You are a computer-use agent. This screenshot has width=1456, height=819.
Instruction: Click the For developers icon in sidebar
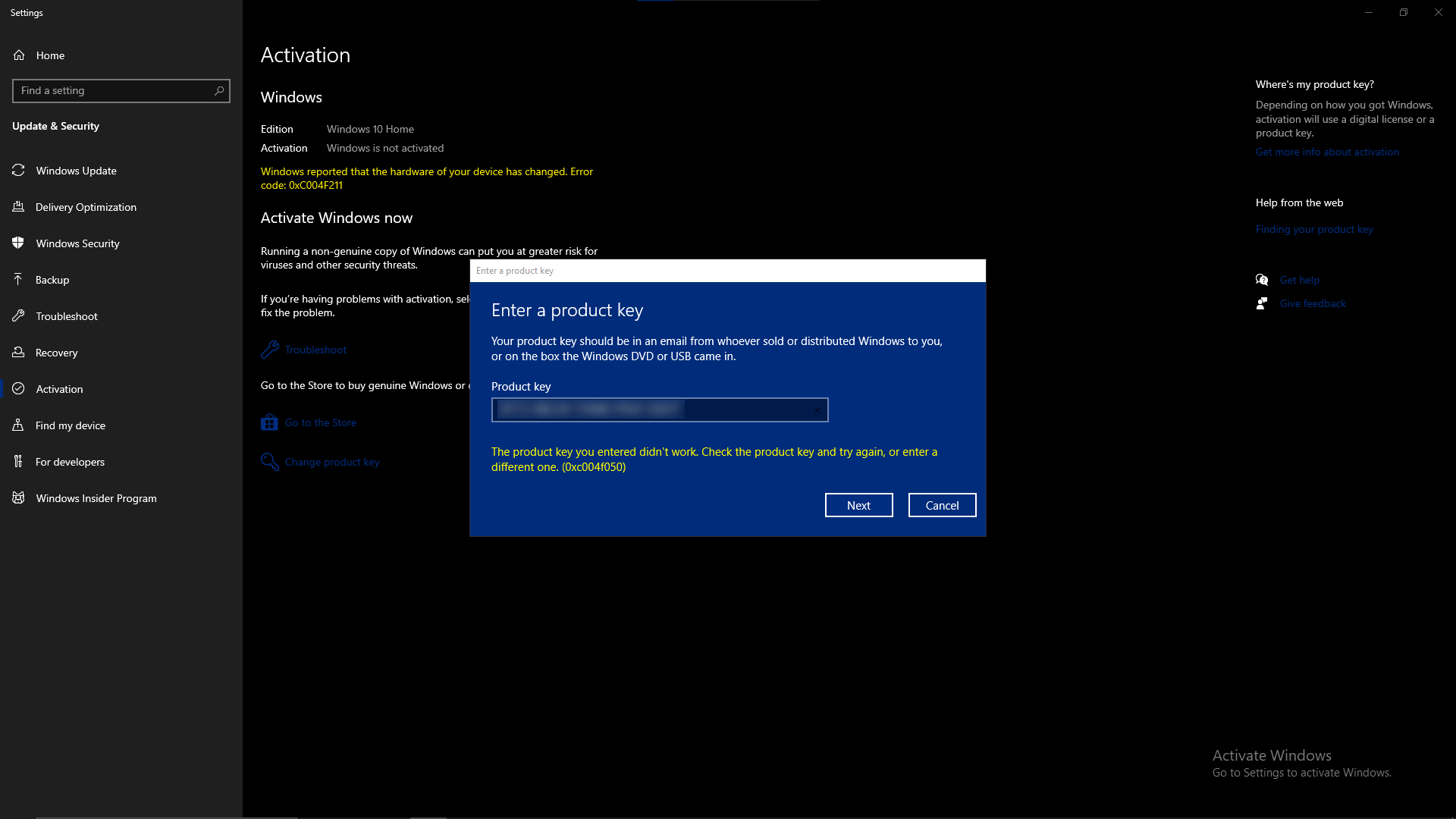[19, 462]
